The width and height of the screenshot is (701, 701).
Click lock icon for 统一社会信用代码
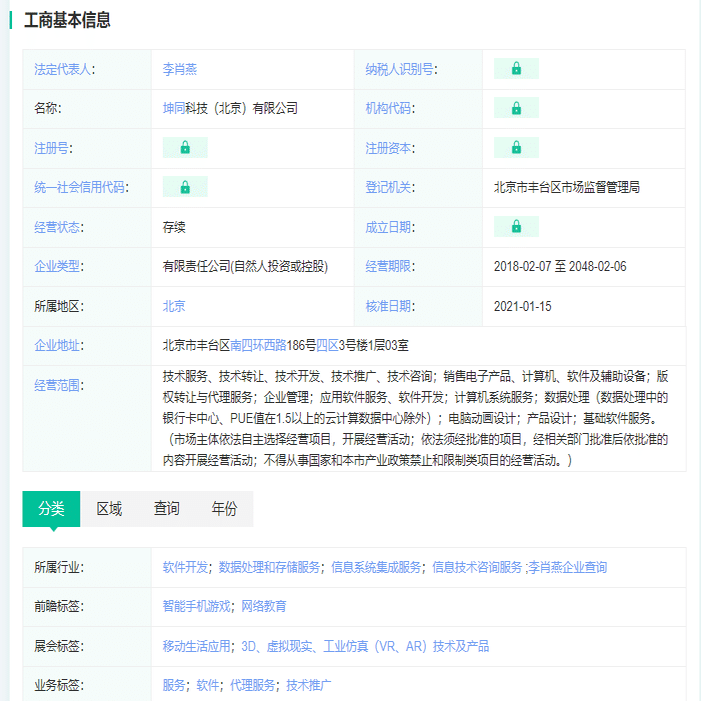click(185, 187)
